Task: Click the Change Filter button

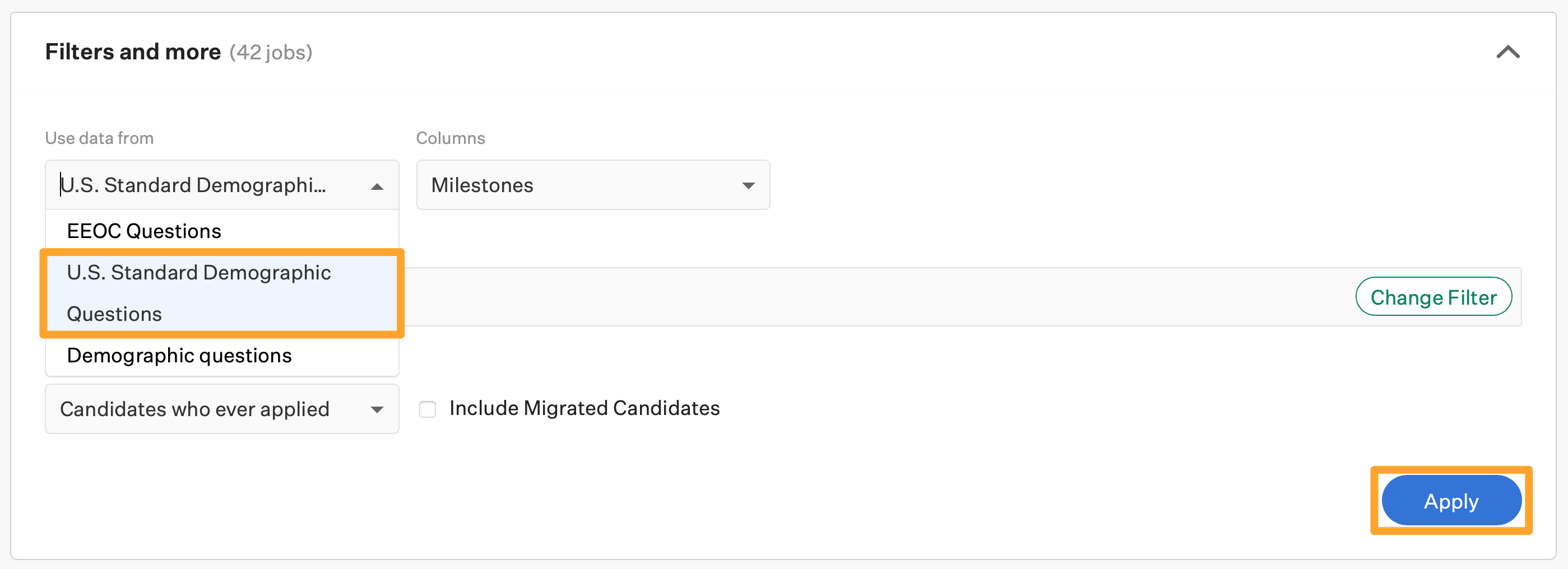Action: point(1434,297)
